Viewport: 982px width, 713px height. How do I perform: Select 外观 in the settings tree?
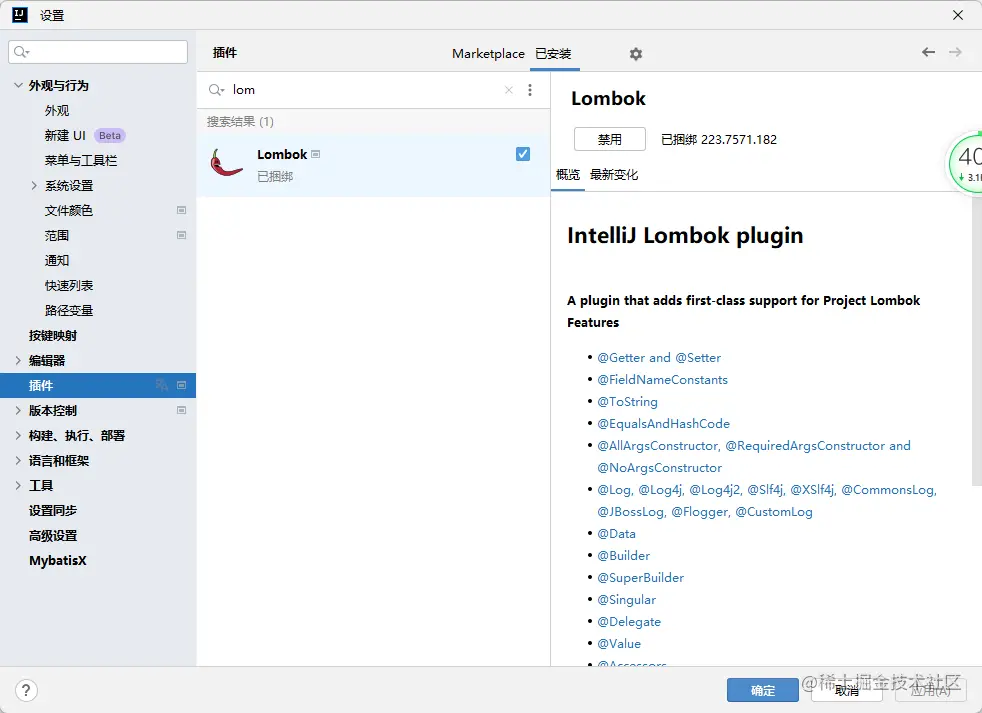tap(57, 111)
